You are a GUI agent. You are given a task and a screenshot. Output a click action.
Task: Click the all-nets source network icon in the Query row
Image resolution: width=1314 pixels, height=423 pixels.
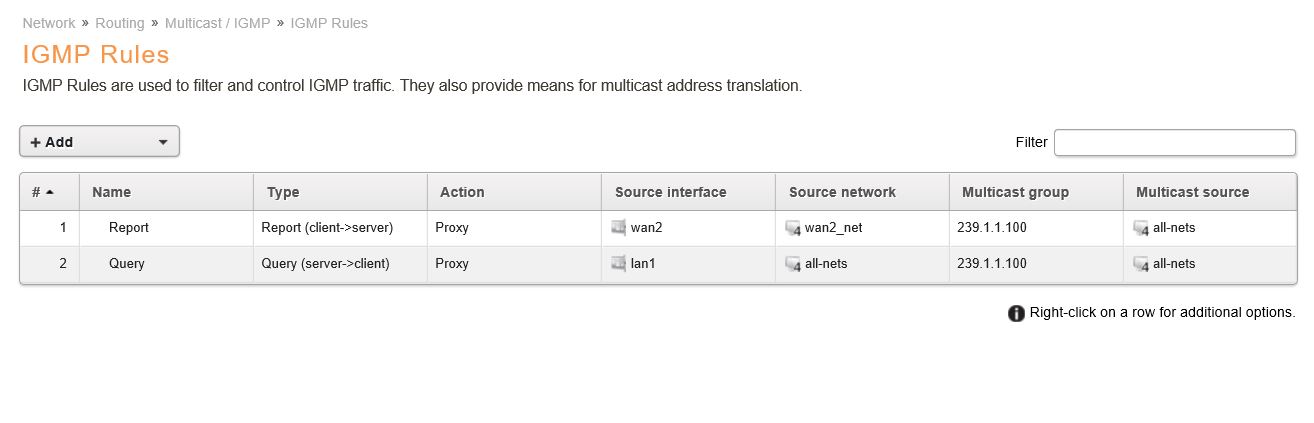[793, 264]
